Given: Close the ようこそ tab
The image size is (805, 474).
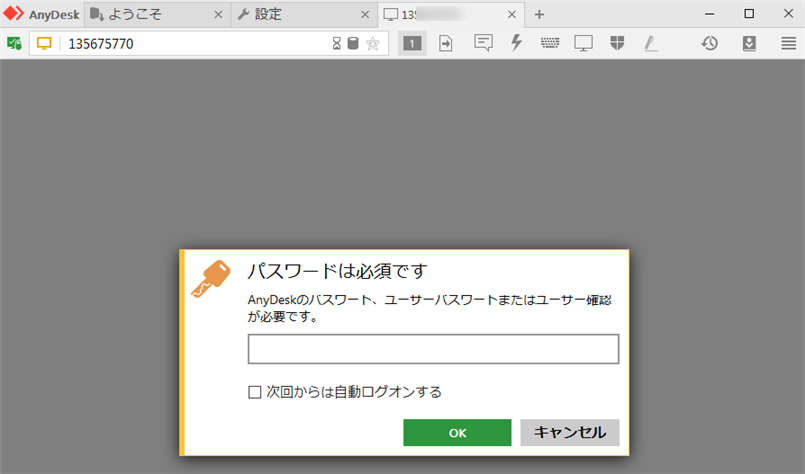Looking at the screenshot, I should pos(218,15).
